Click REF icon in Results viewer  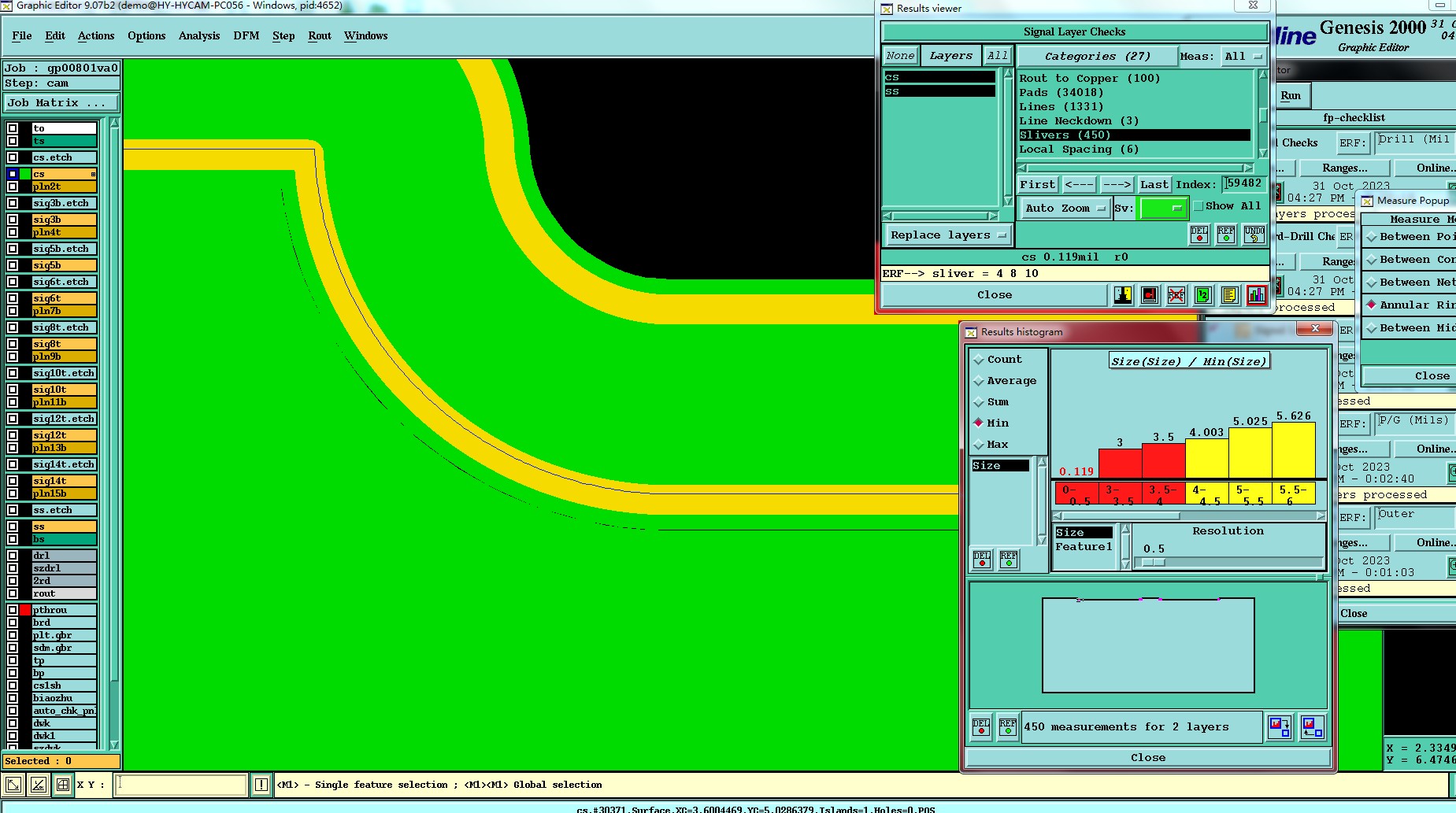coord(1226,235)
